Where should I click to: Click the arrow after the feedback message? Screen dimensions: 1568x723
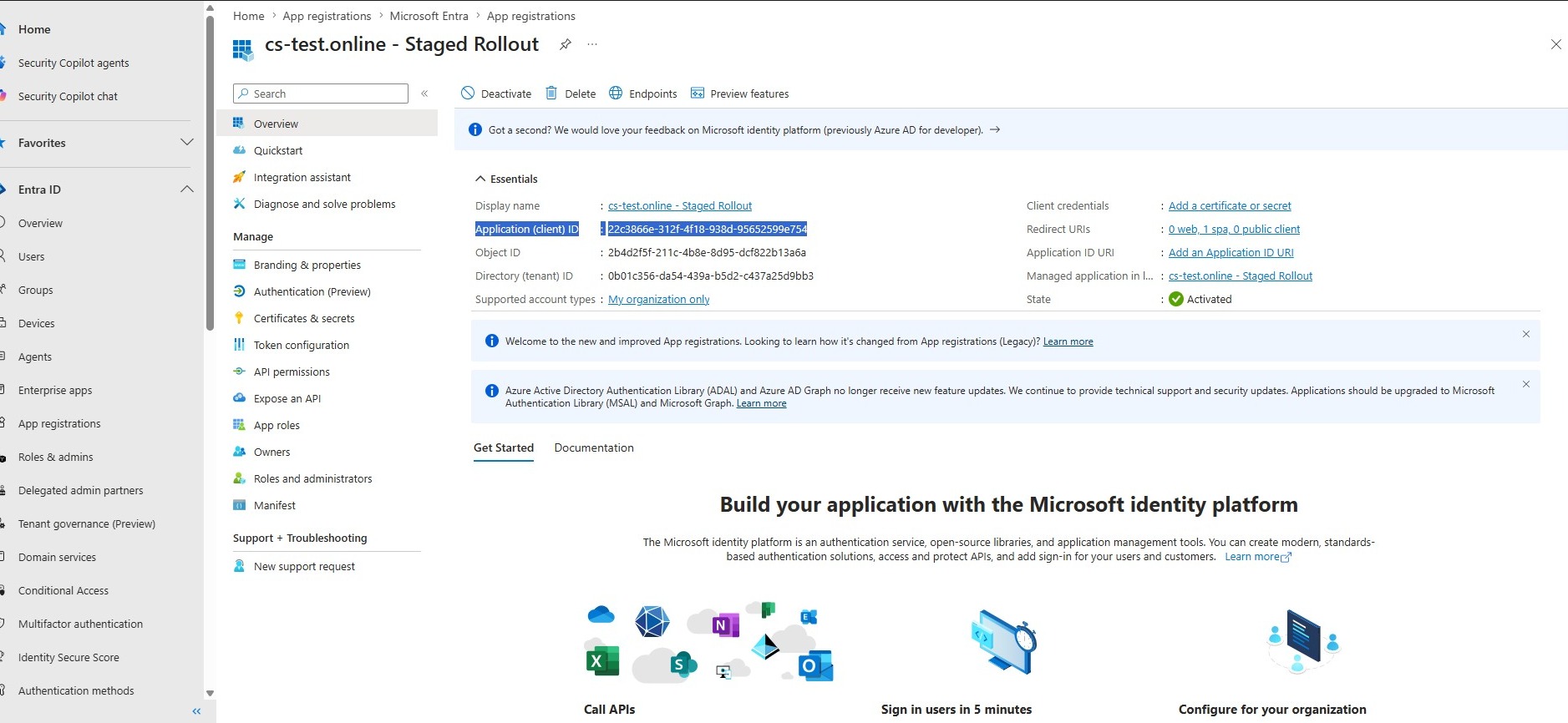(995, 129)
